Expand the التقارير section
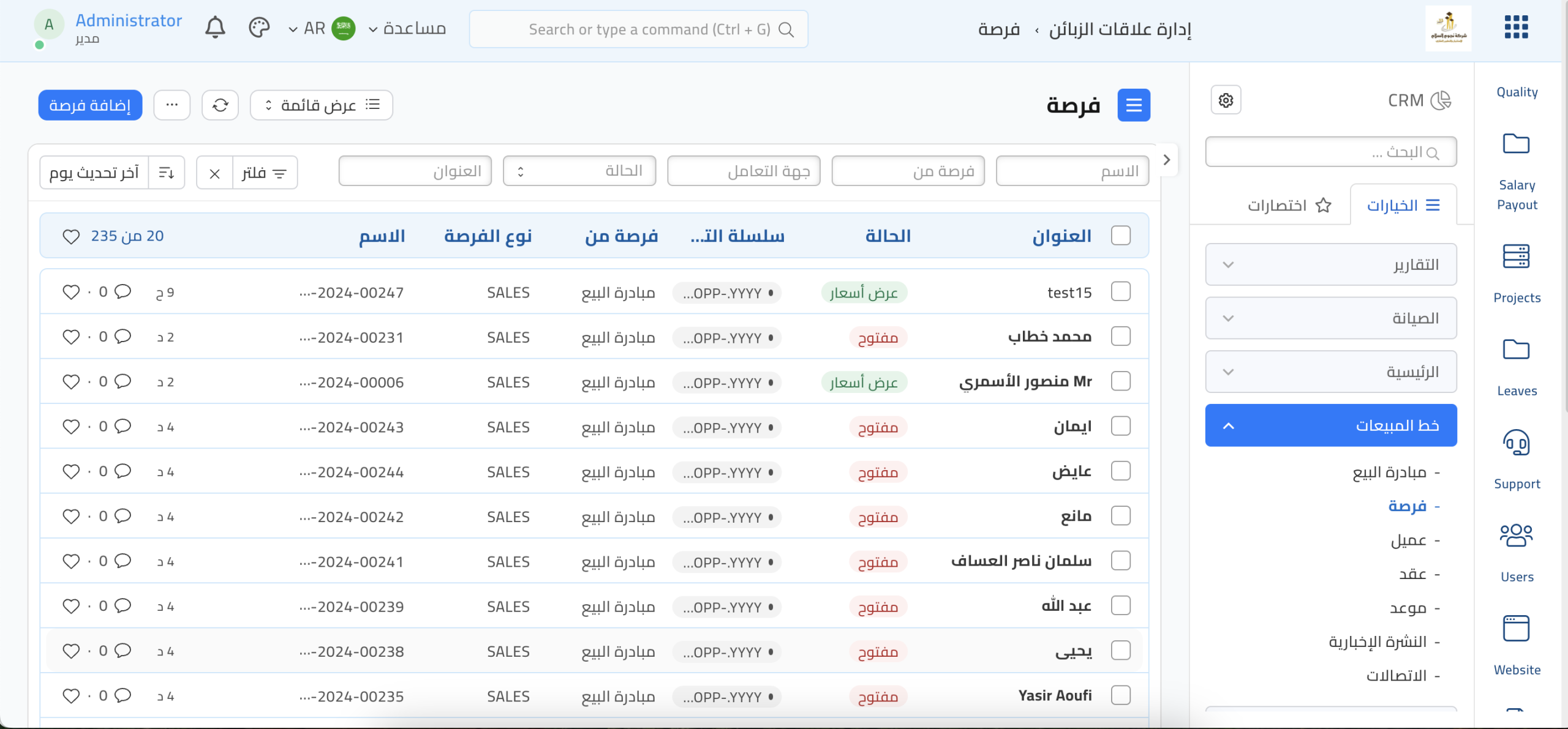The height and width of the screenshot is (729, 1568). tap(1330, 265)
